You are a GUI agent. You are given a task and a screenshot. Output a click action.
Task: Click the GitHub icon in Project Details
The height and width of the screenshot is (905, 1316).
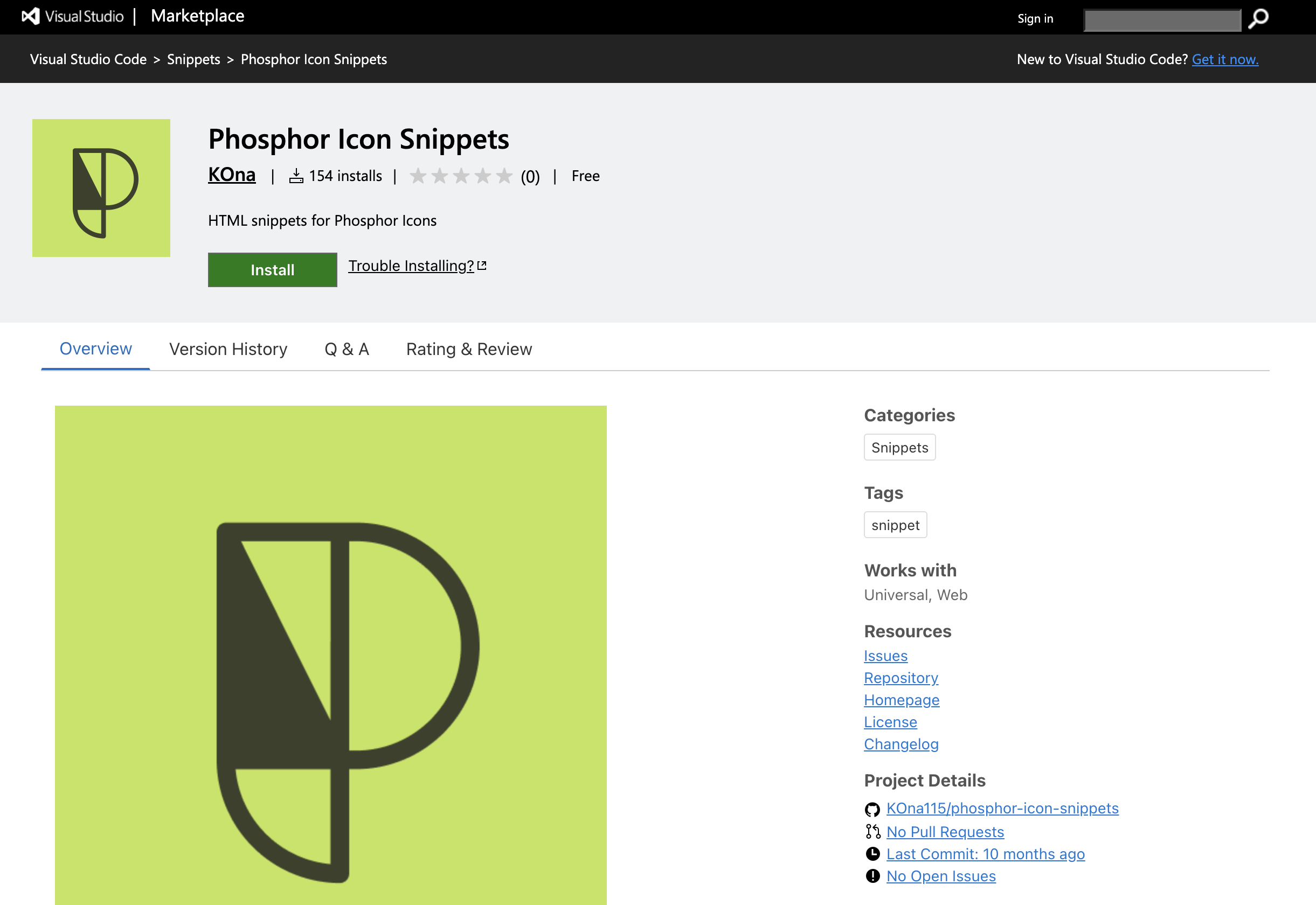[x=872, y=809]
